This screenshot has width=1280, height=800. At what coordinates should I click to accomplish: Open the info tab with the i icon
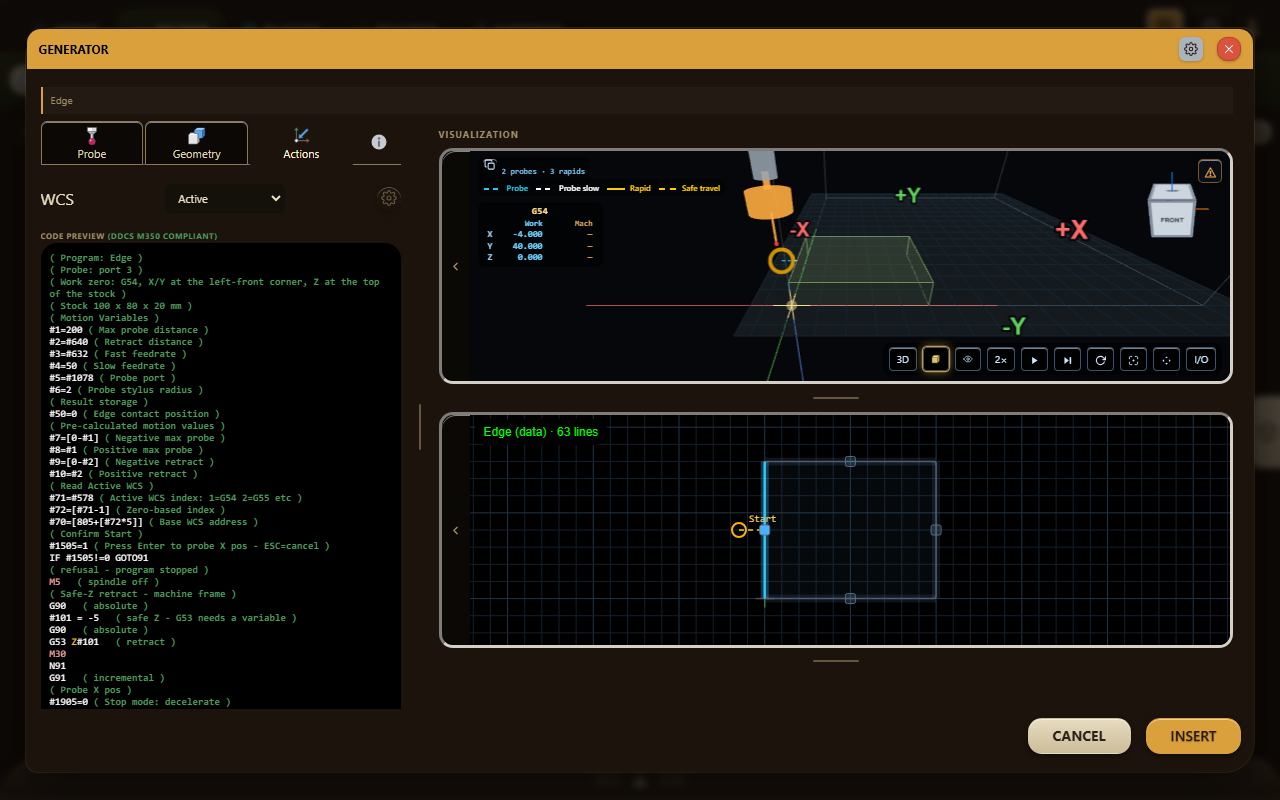[x=378, y=142]
